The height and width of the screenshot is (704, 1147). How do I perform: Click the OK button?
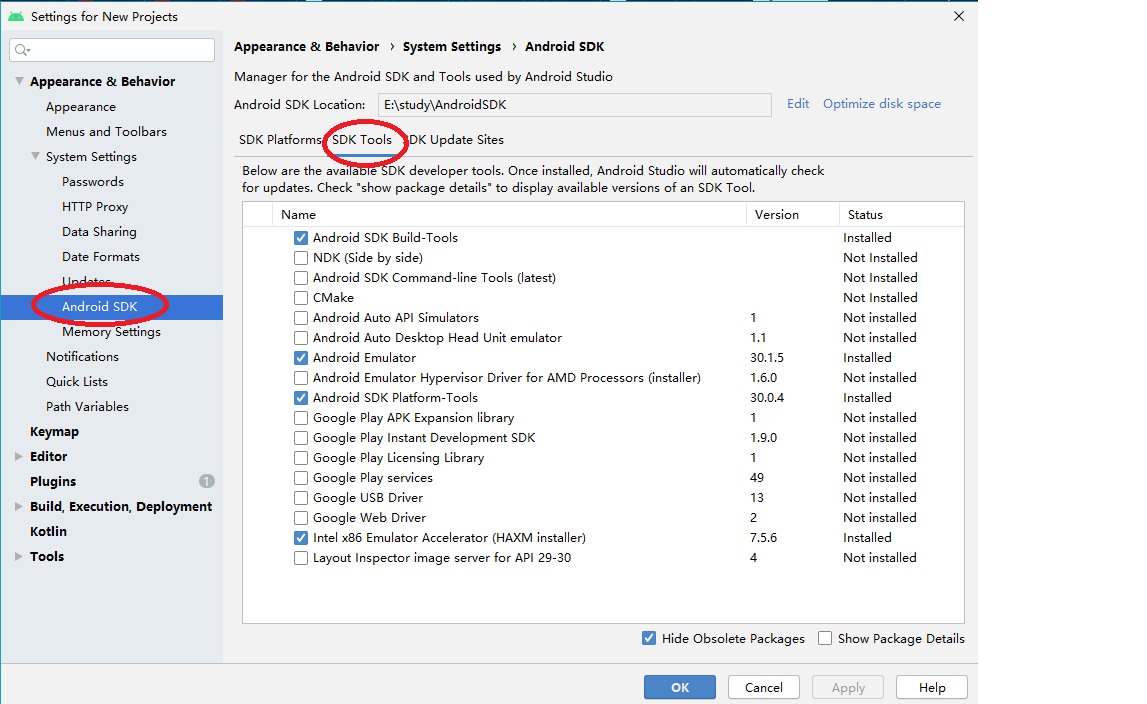(x=680, y=687)
